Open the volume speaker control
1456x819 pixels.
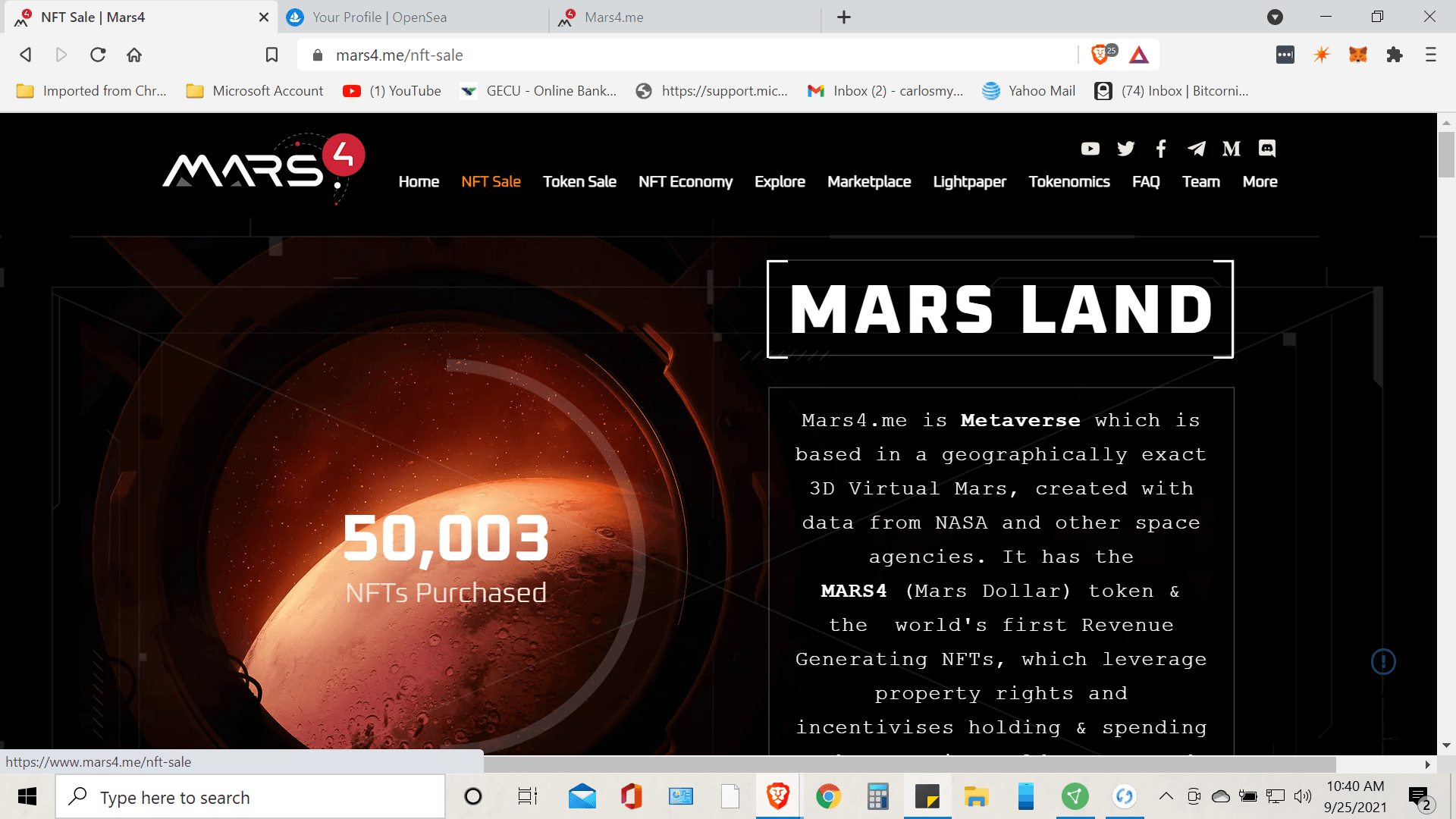(x=1303, y=796)
